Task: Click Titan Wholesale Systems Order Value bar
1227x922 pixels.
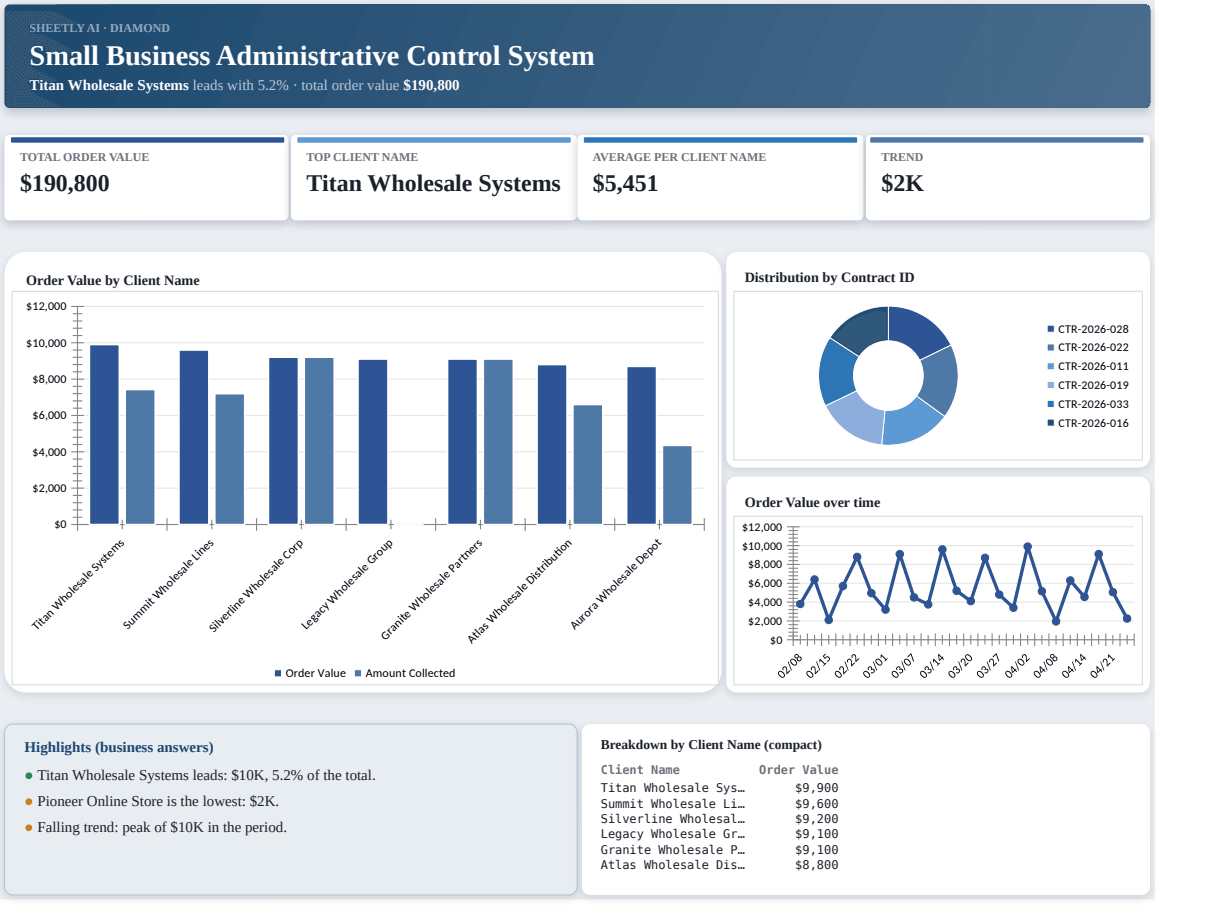Action: pos(104,434)
